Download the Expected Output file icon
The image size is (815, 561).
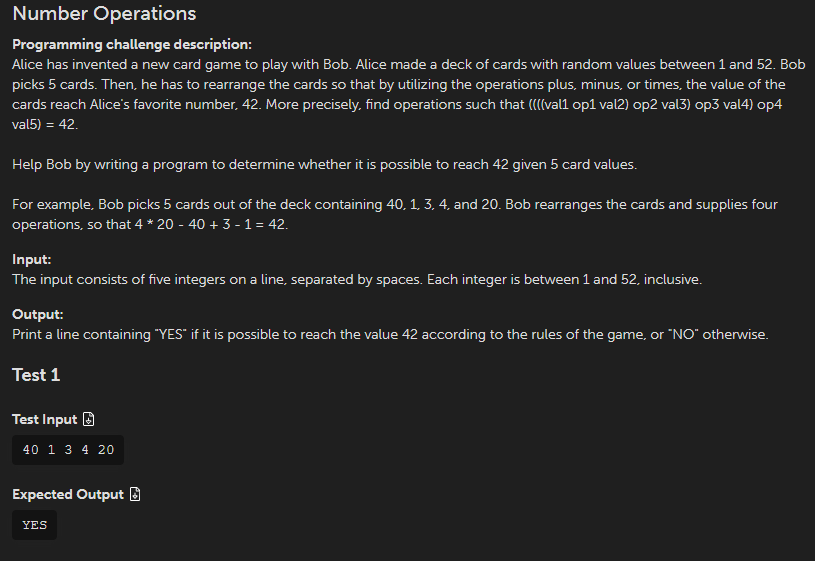pos(135,494)
